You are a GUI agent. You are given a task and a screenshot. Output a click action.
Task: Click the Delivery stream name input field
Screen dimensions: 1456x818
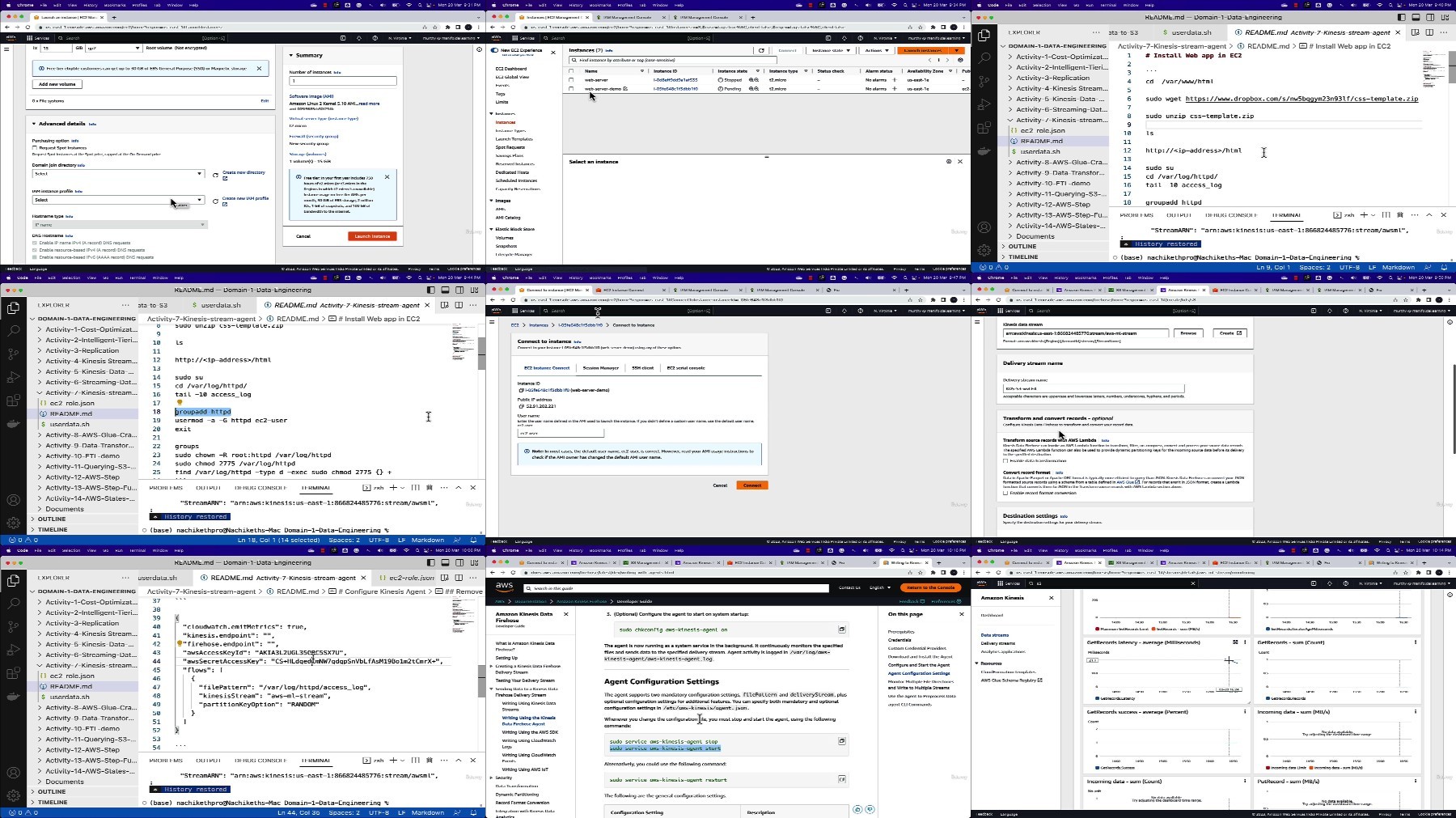[1094, 388]
